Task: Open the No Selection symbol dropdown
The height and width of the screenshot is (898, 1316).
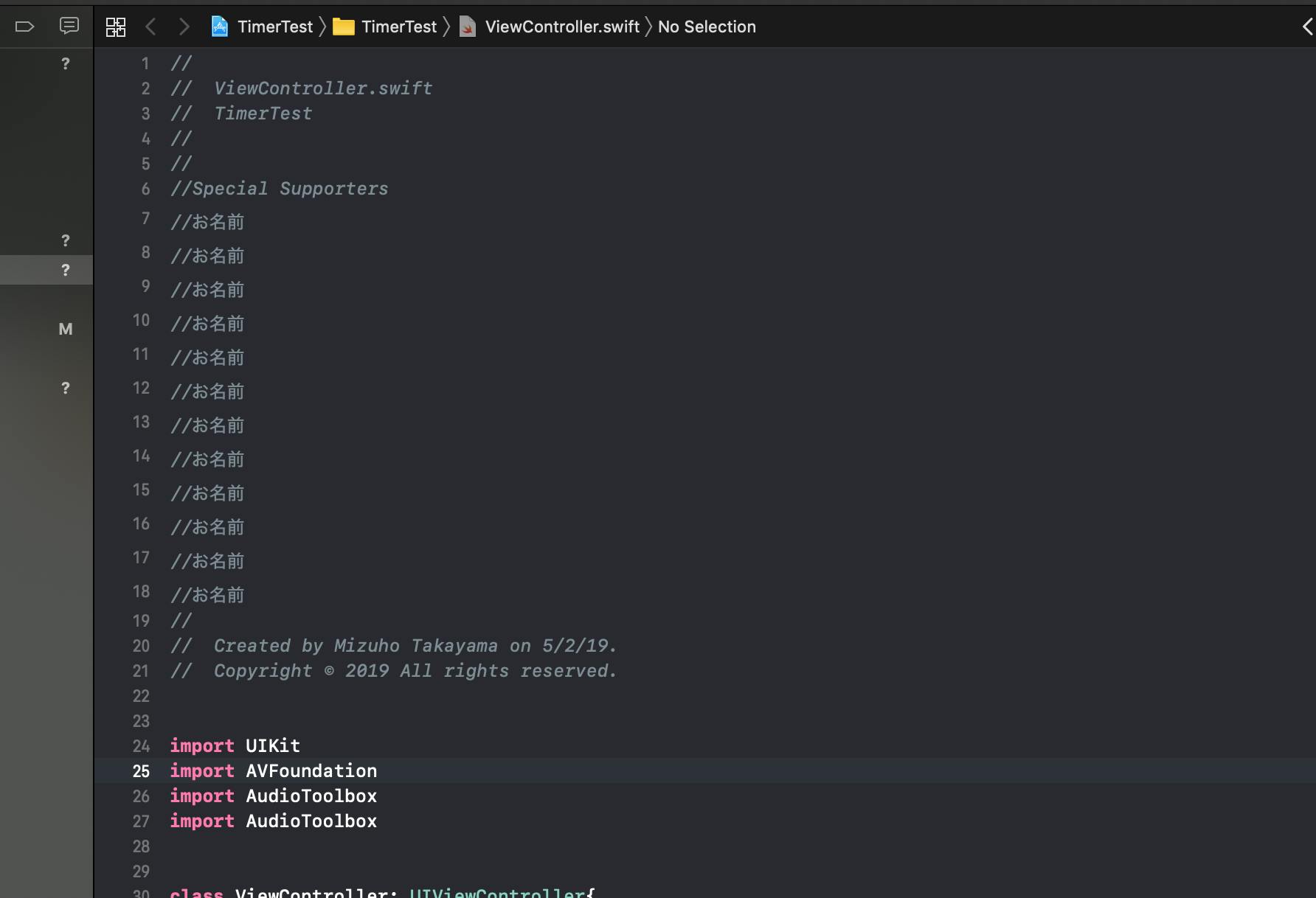Action: pos(706,27)
